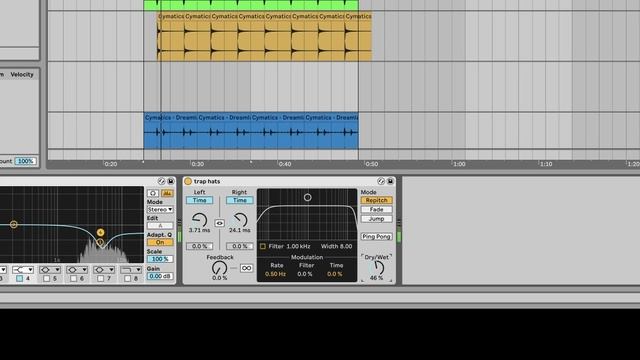This screenshot has height=360, width=640.
Task: Adjust Left delay time knob 3.71 ms
Action: point(200,220)
